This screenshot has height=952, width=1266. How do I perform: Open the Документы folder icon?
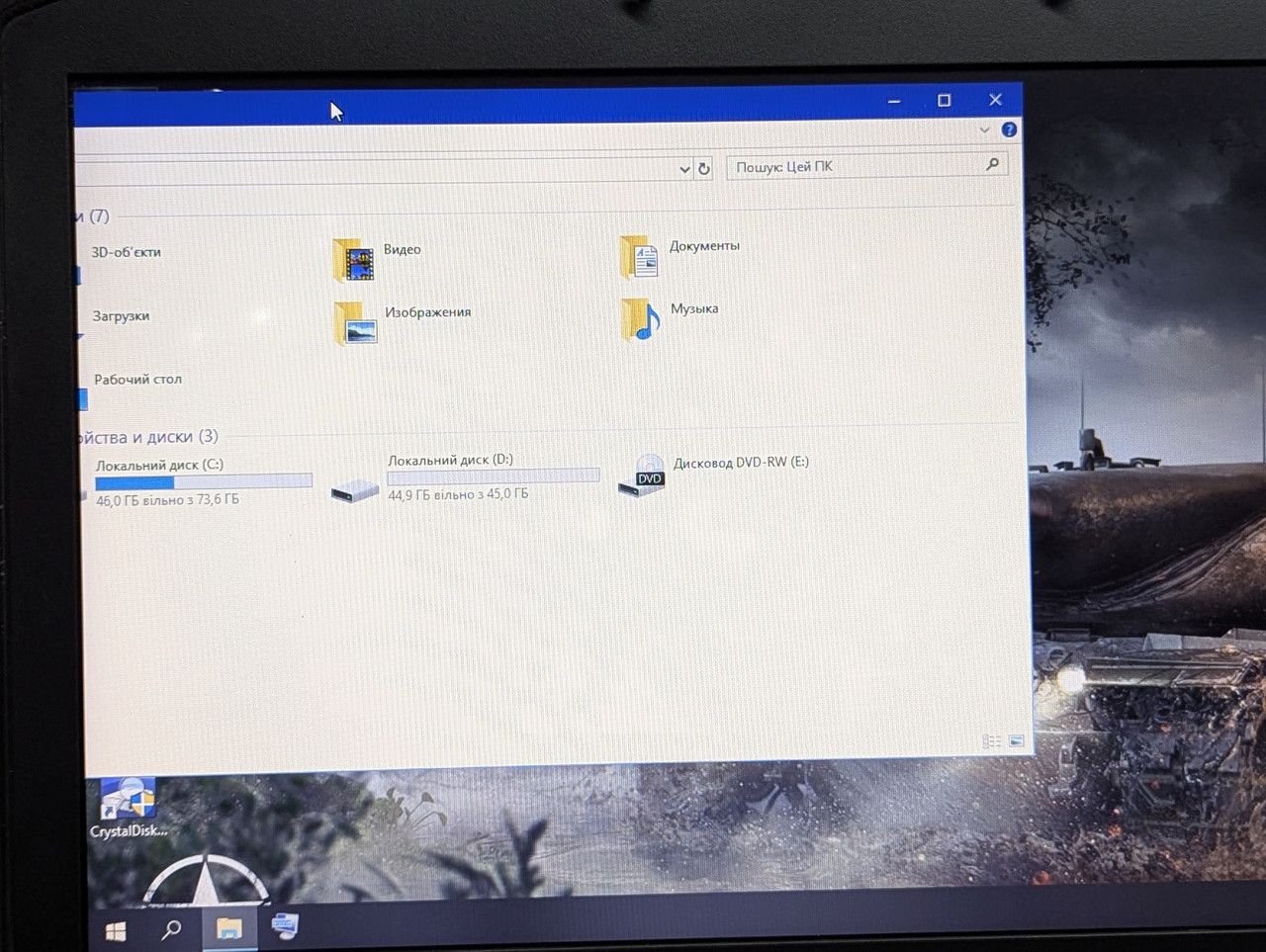point(639,257)
